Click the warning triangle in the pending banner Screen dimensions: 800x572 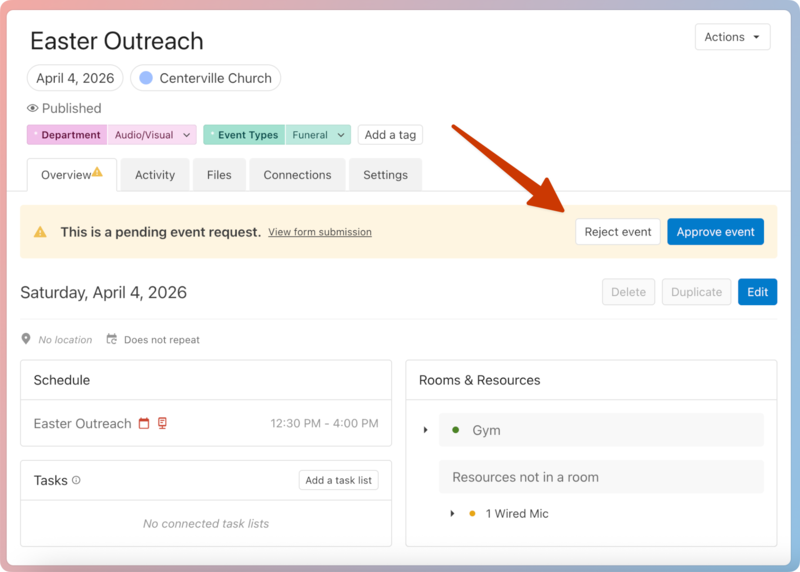40,232
